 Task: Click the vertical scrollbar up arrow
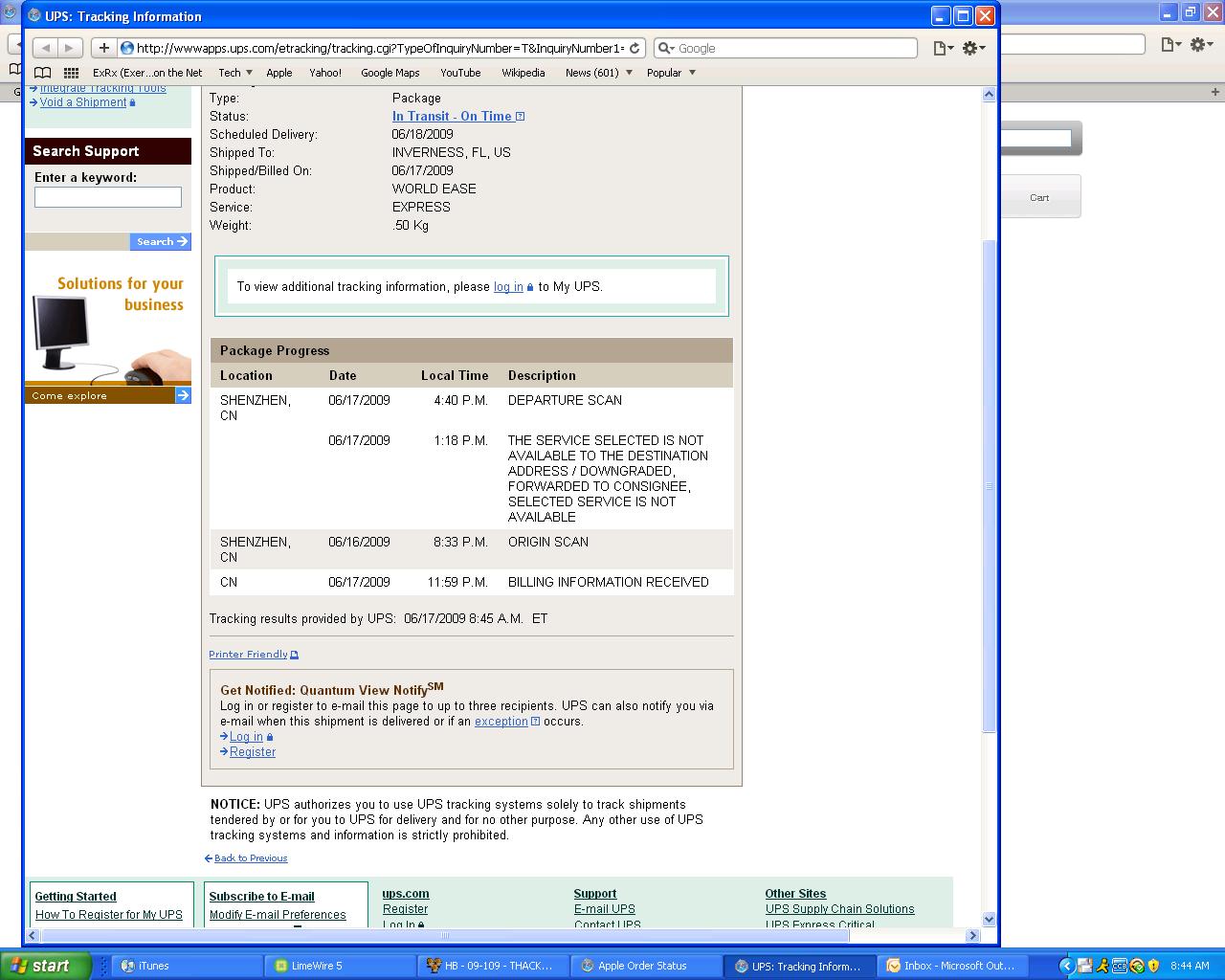[990, 94]
